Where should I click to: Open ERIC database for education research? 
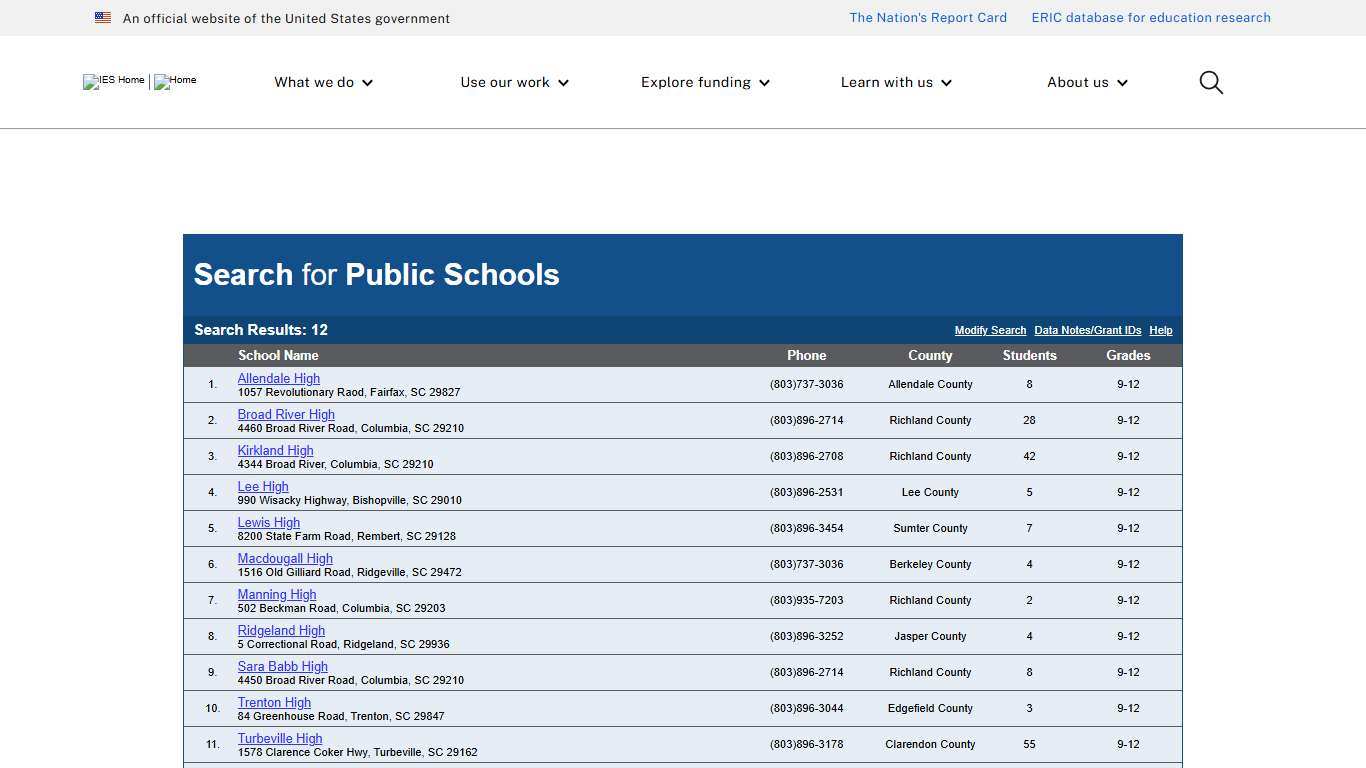tap(1151, 17)
